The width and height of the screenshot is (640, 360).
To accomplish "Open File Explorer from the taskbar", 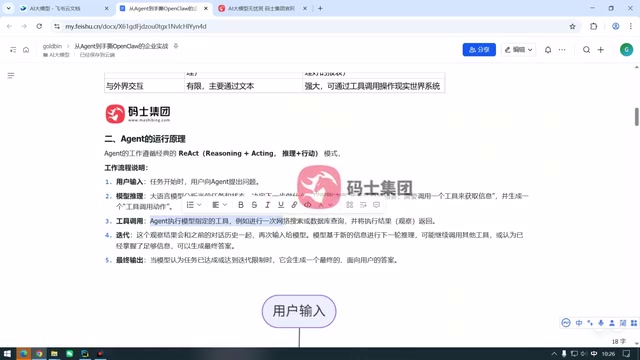I will tap(54, 354).
